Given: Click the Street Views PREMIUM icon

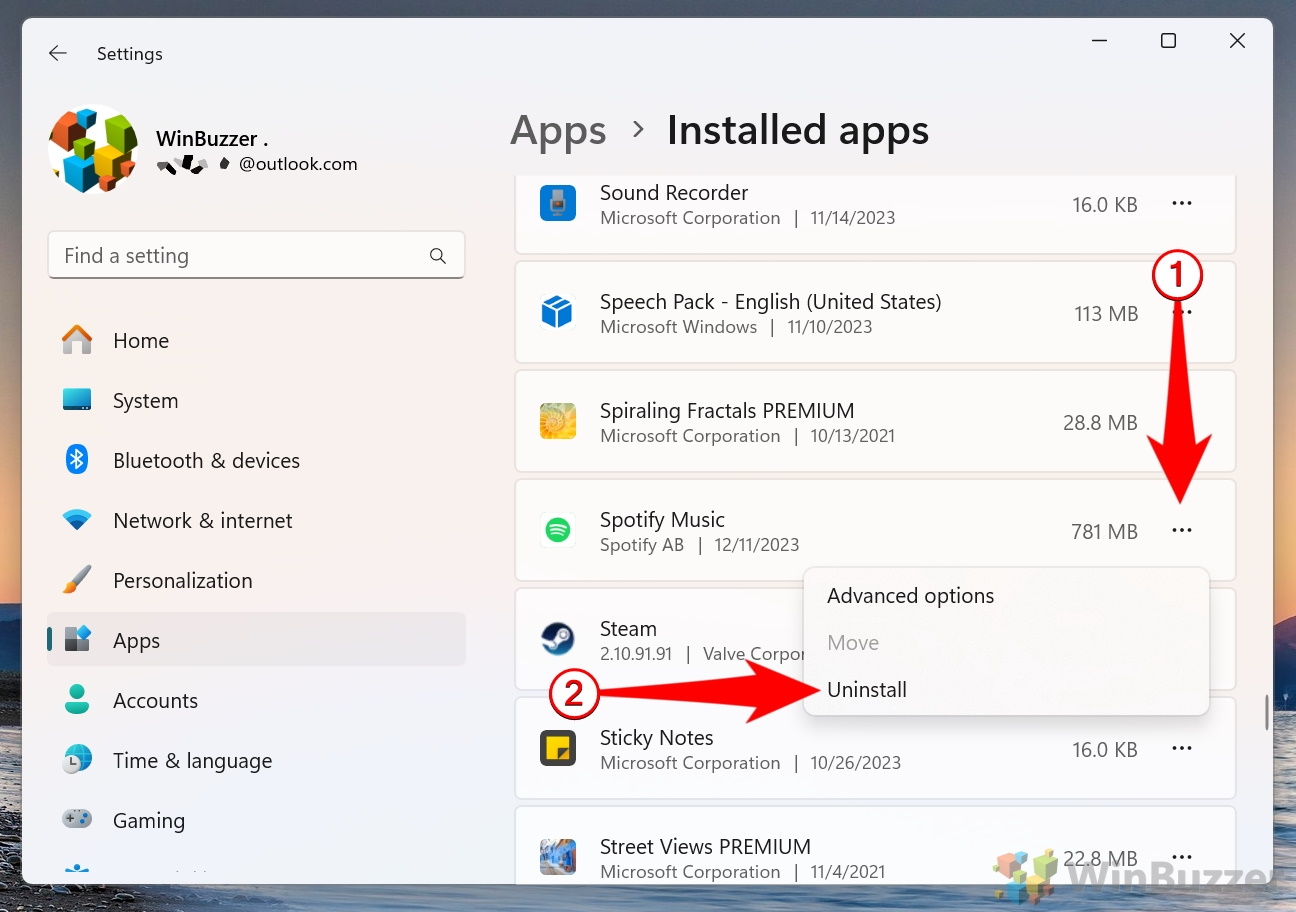Looking at the screenshot, I should coord(558,857).
